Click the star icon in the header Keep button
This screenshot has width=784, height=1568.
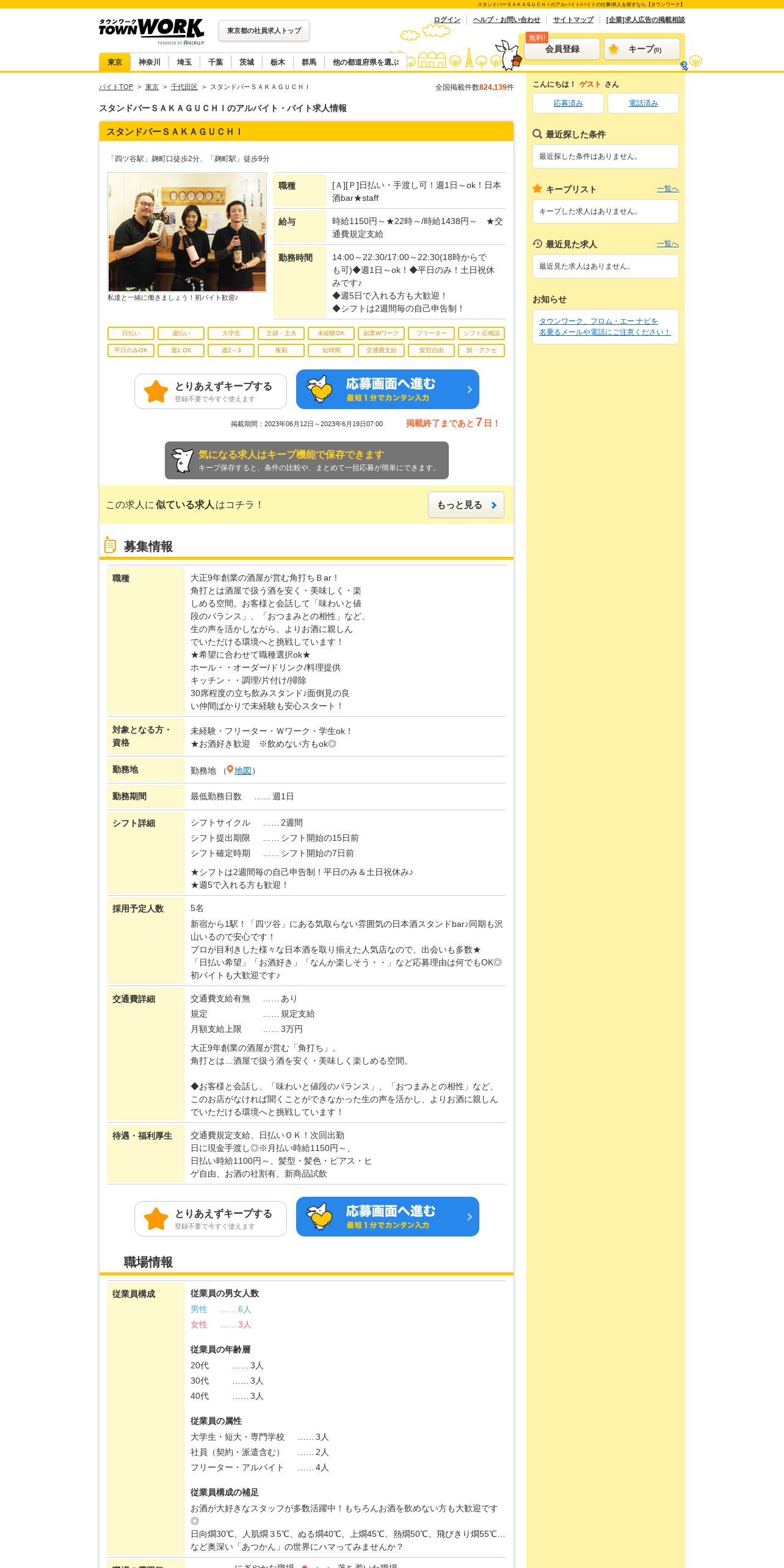614,49
